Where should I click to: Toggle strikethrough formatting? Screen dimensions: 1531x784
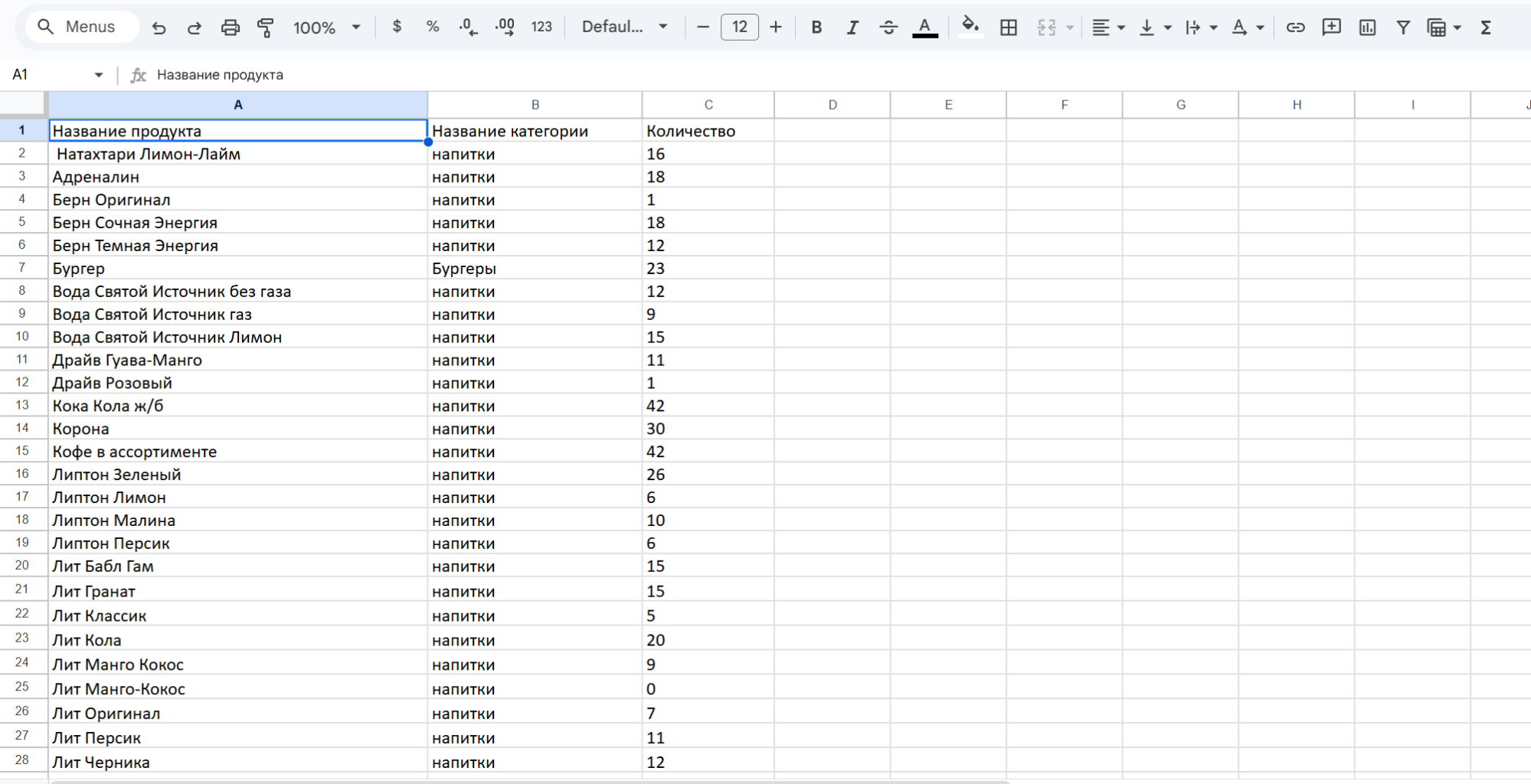(888, 28)
